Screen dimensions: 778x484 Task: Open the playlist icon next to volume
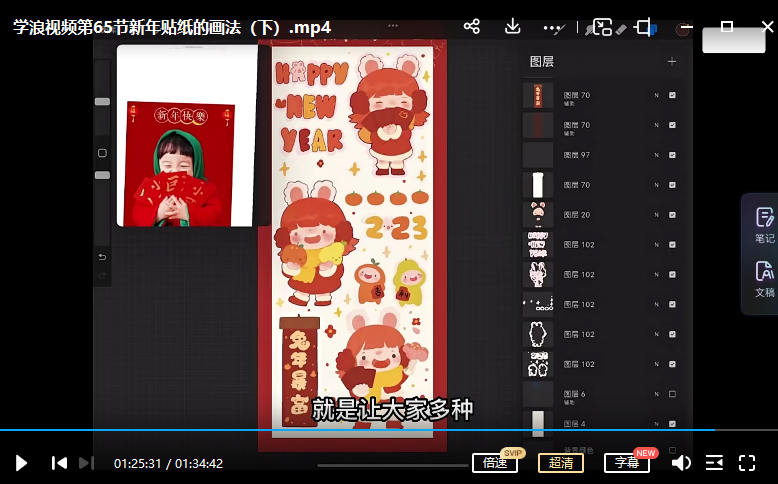(714, 463)
